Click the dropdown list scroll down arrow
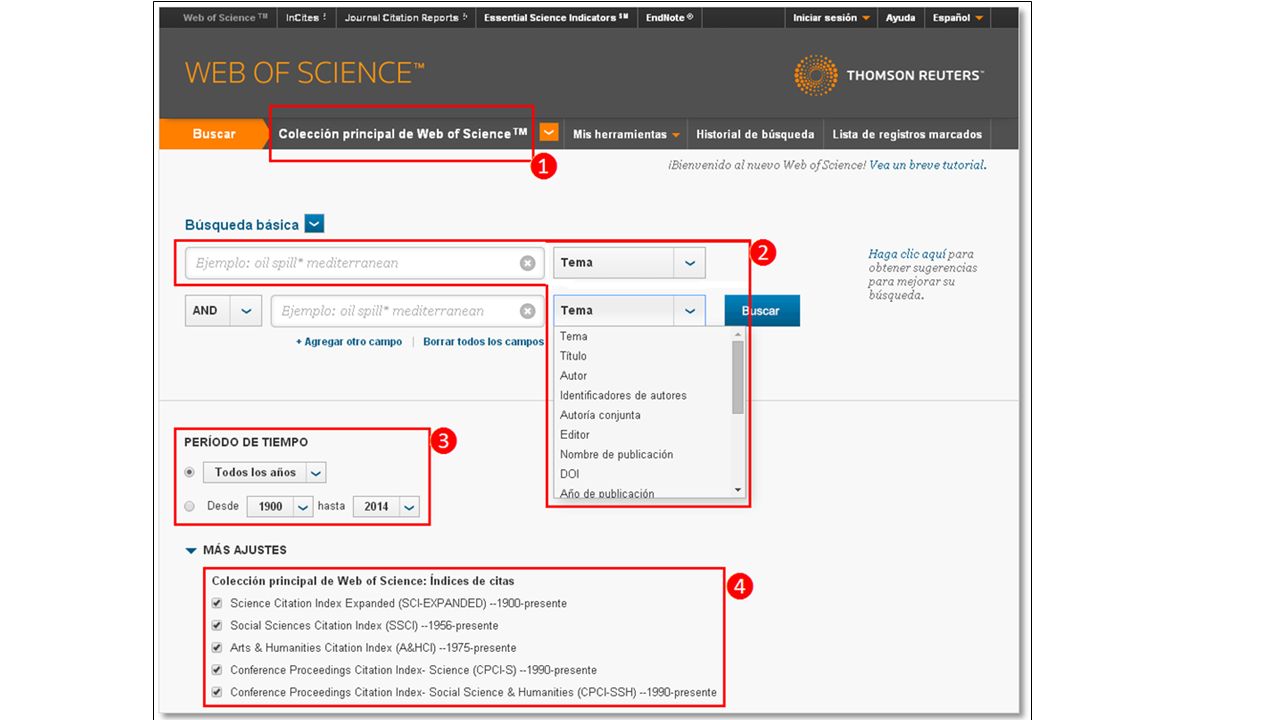Screen dimensions: 1280x720 click(x=738, y=490)
